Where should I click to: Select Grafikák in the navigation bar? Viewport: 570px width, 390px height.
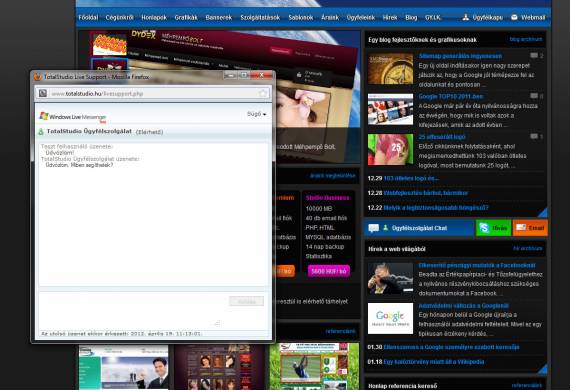click(x=186, y=17)
